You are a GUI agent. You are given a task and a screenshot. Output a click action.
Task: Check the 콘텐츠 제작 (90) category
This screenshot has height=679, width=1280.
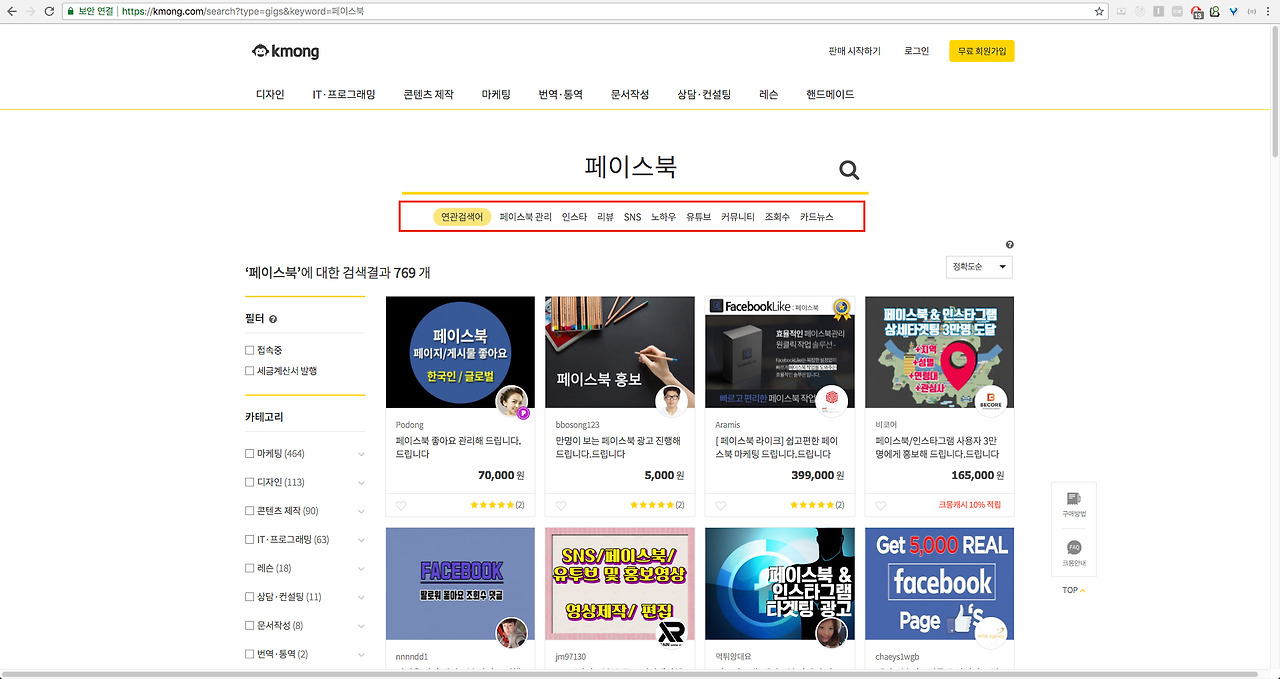[x=249, y=511]
